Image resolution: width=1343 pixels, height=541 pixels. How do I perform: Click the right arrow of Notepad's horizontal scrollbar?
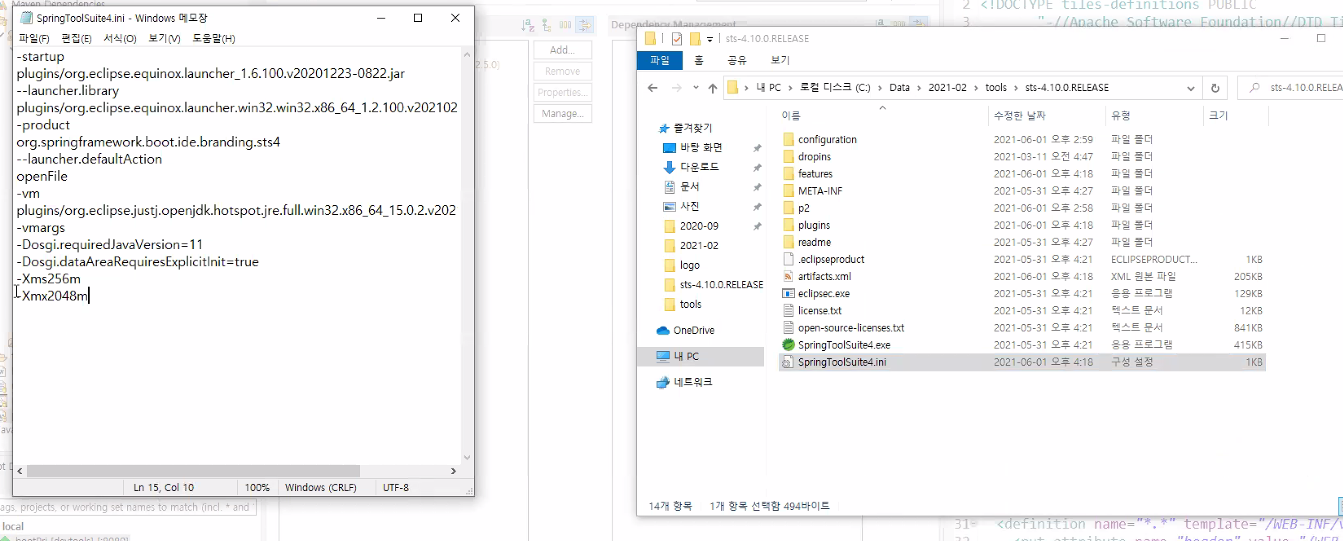point(453,470)
